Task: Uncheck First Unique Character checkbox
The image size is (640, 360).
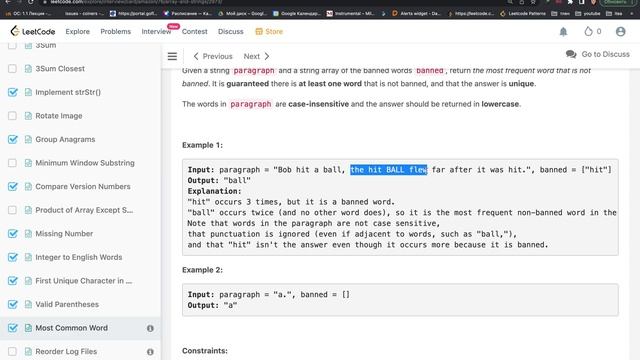Action: [x=13, y=281]
